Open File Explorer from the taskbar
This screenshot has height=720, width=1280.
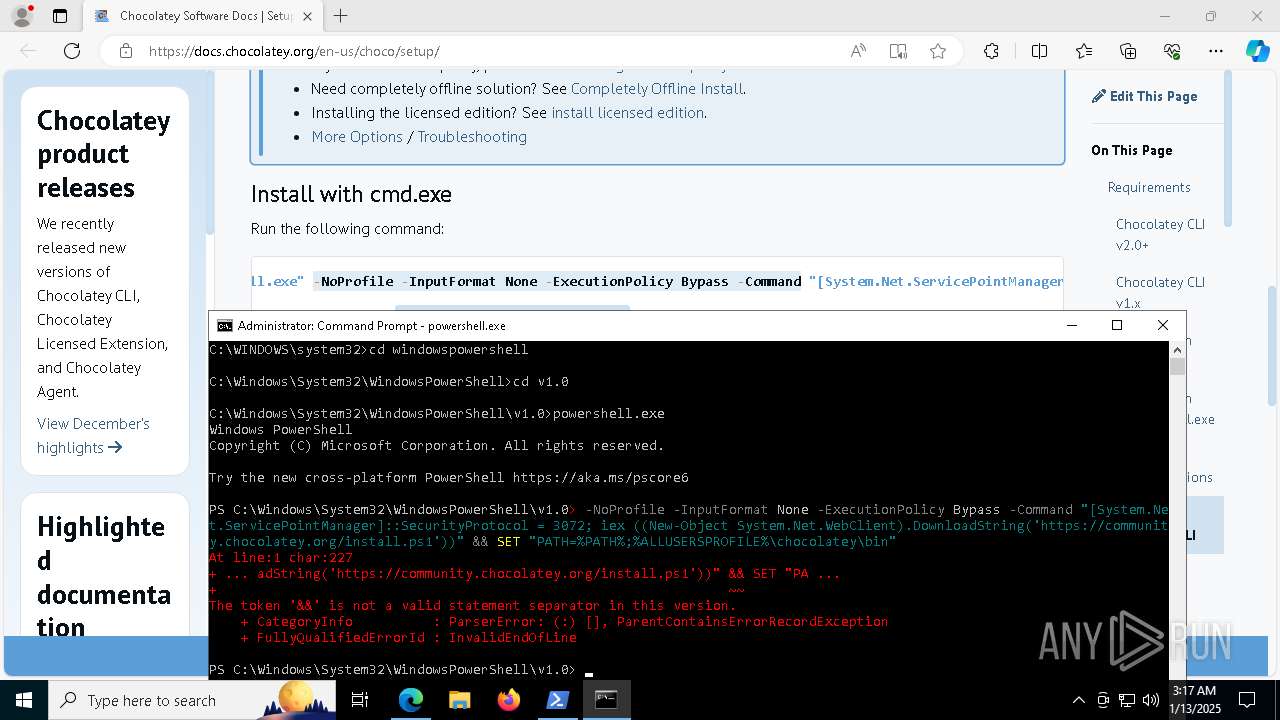pos(459,700)
